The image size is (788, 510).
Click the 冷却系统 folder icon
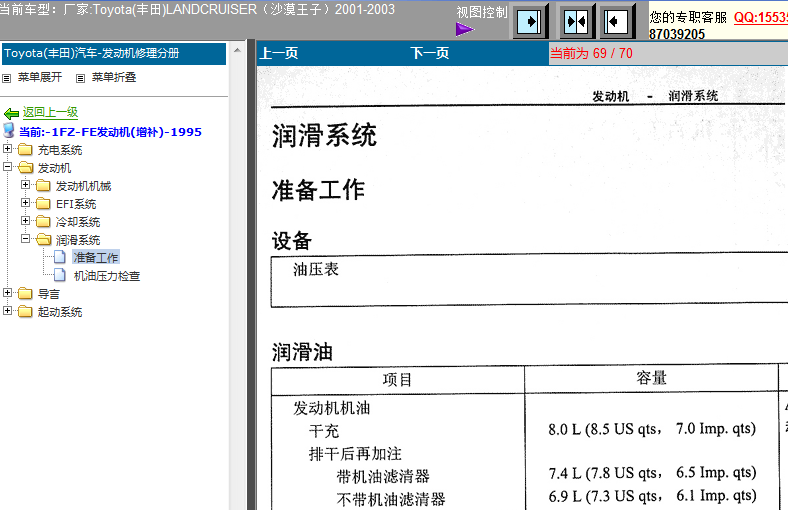click(x=43, y=221)
